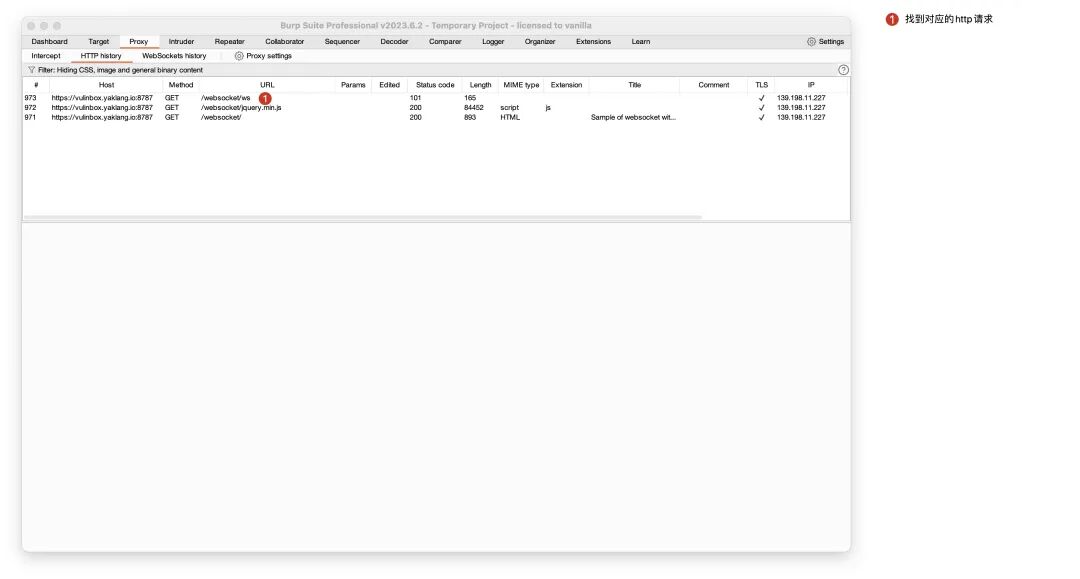Sort by the Length column header

click(480, 85)
